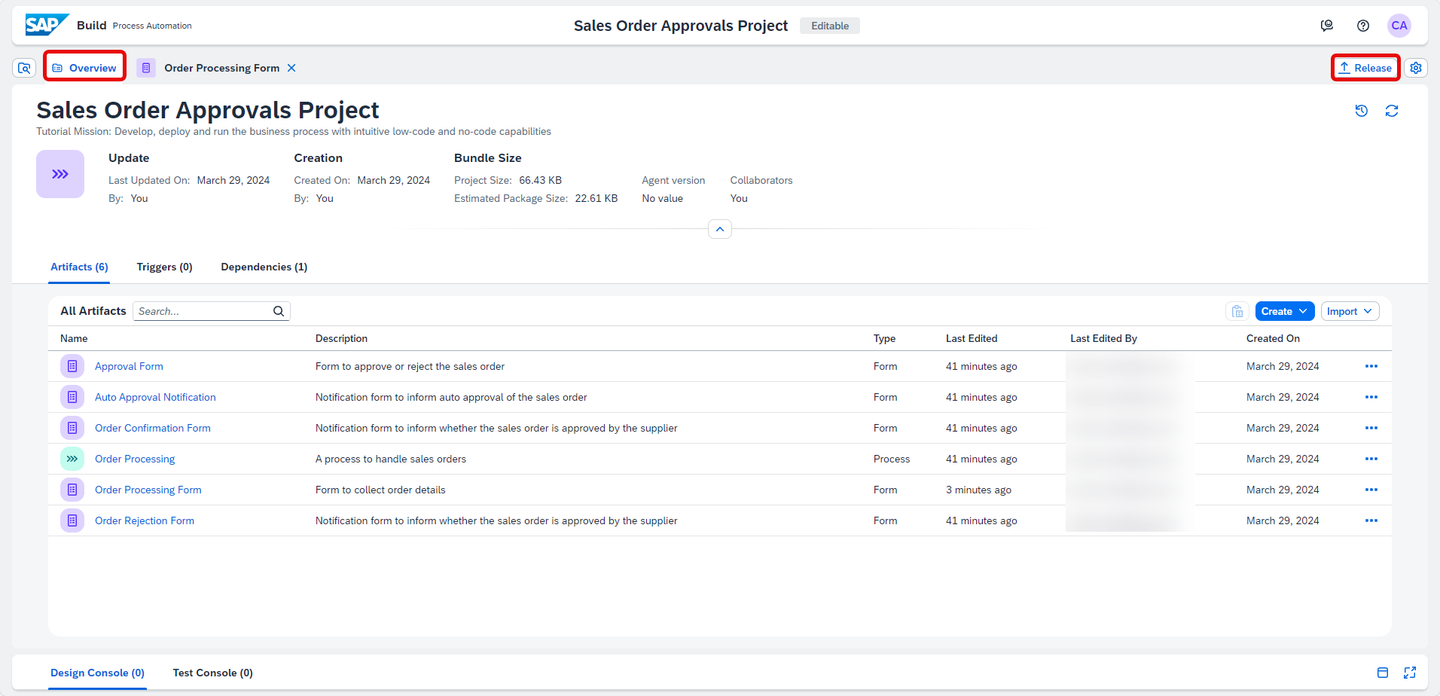Open the Order Confirmation Form link
1440x696 pixels.
[x=153, y=428]
